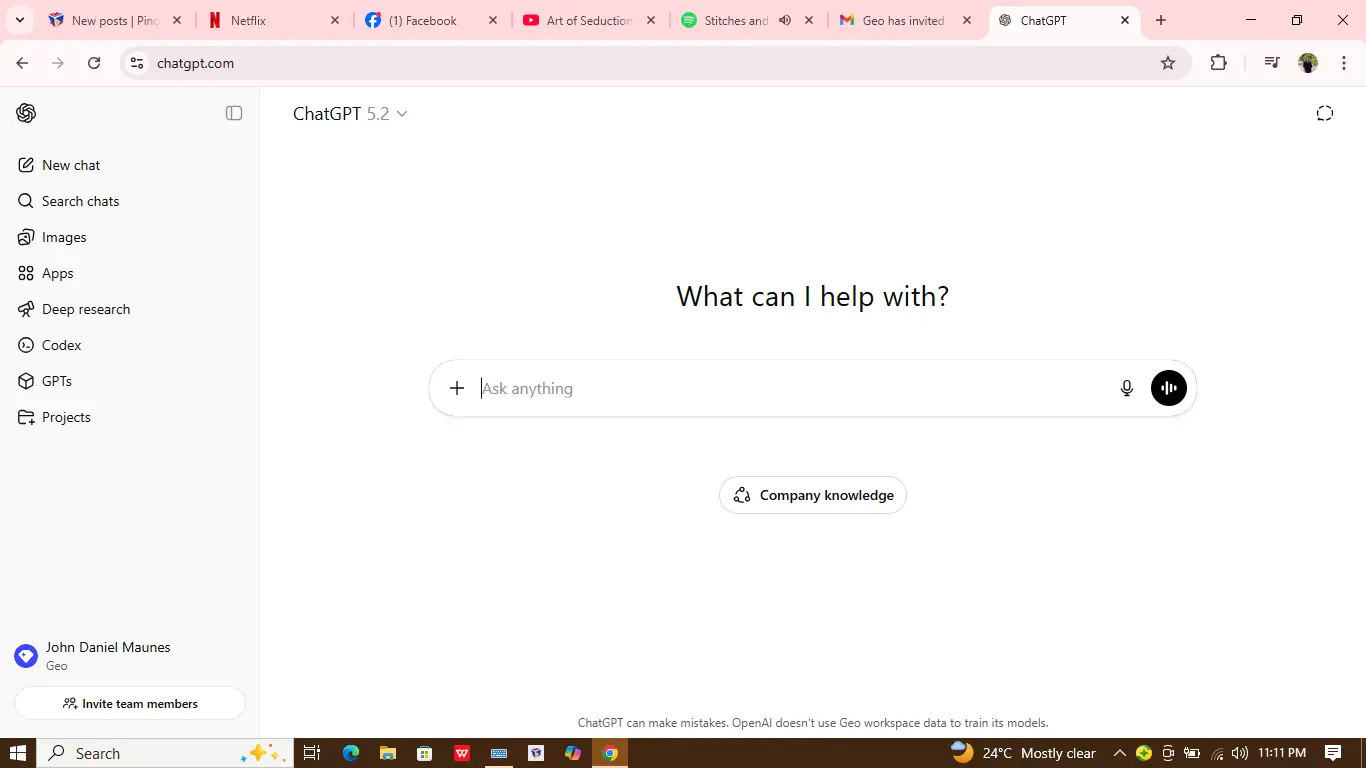Collapse the sidebar with the panel icon
The image size is (1366, 768).
(x=234, y=113)
